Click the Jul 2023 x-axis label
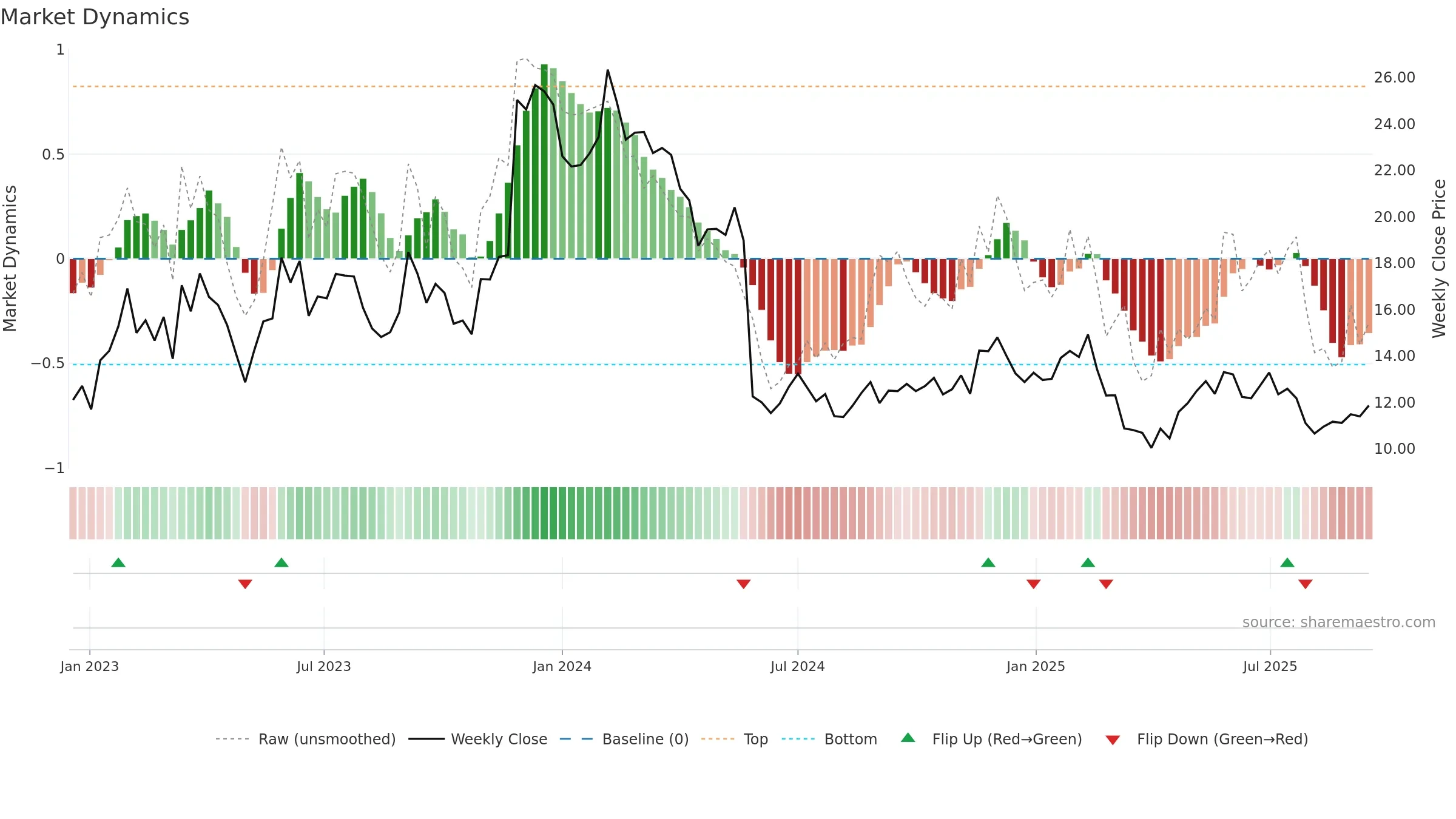Image resolution: width=1456 pixels, height=819 pixels. [324, 666]
